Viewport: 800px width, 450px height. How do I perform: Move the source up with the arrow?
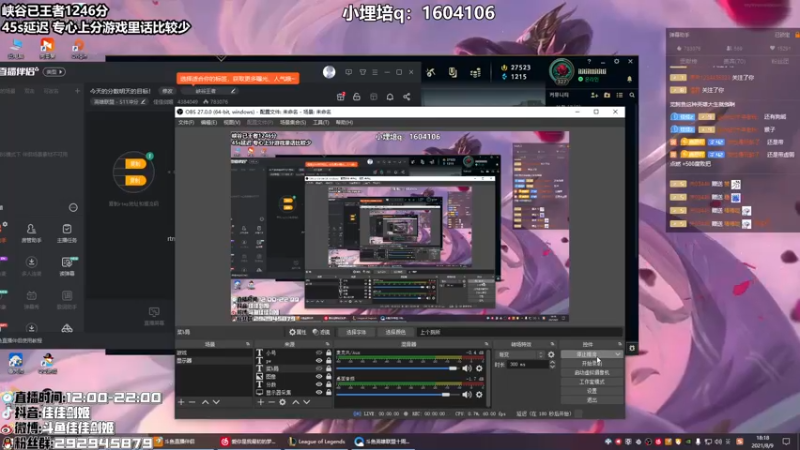[x=295, y=402]
